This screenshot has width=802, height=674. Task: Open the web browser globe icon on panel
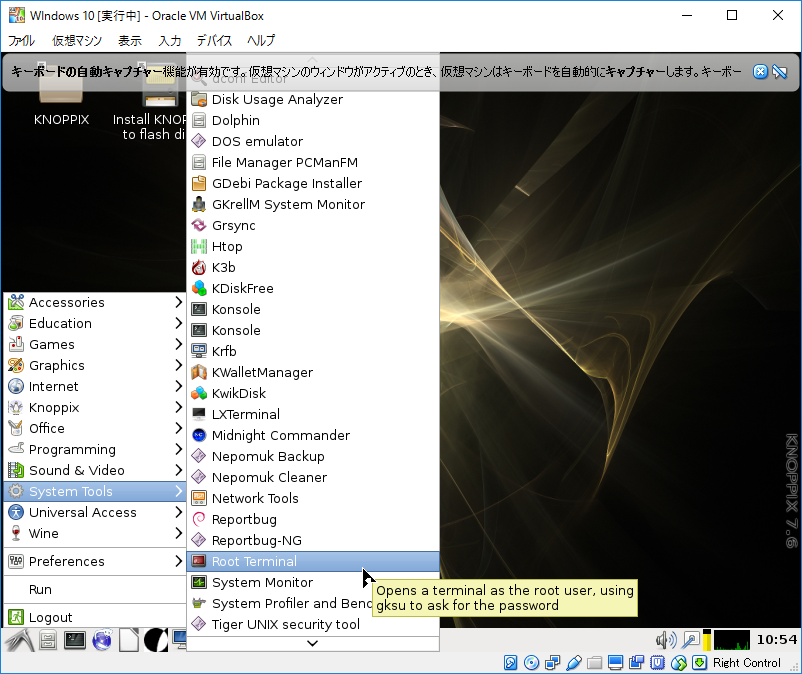point(102,640)
